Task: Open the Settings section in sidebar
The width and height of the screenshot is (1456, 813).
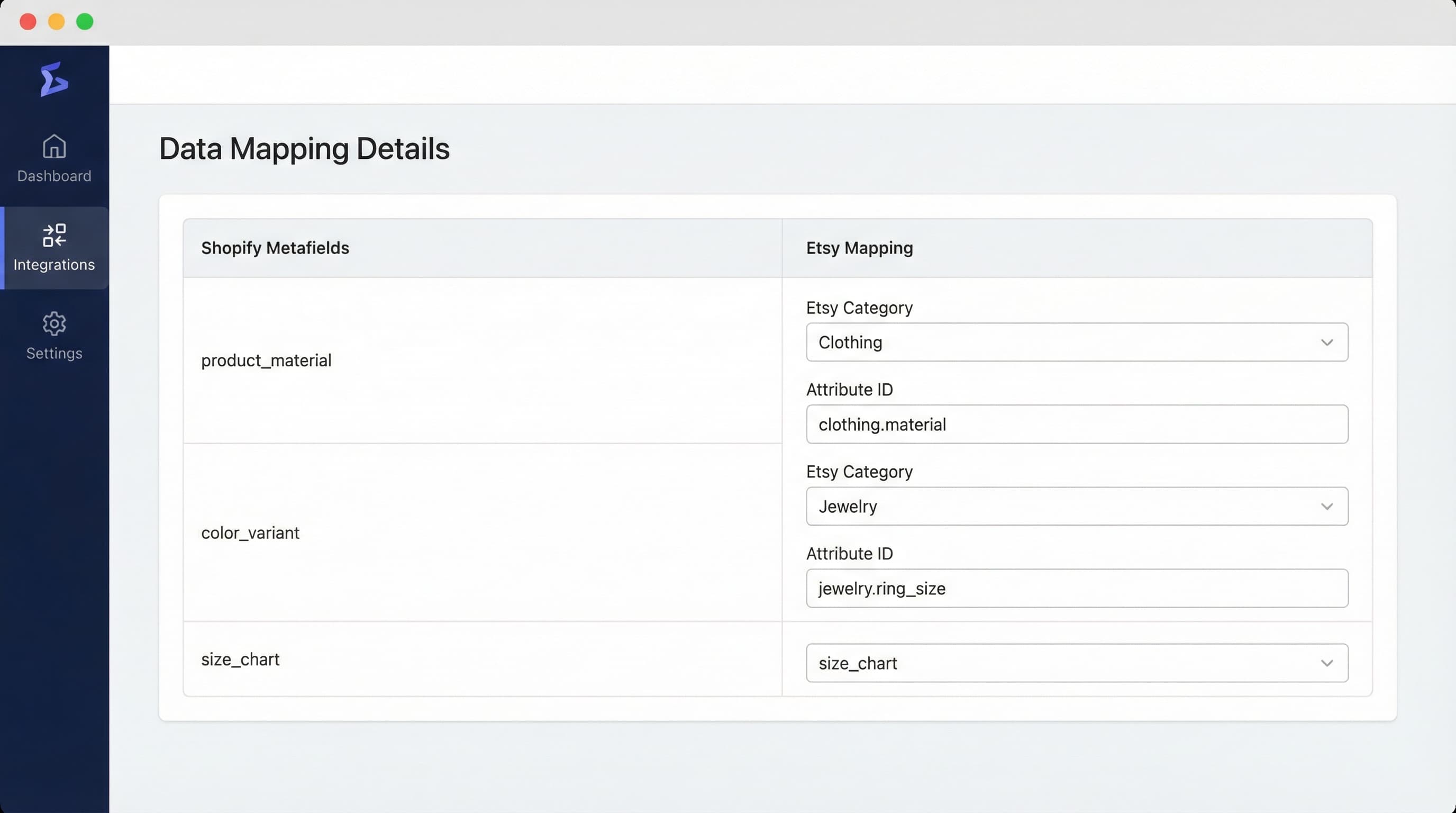Action: coord(53,338)
